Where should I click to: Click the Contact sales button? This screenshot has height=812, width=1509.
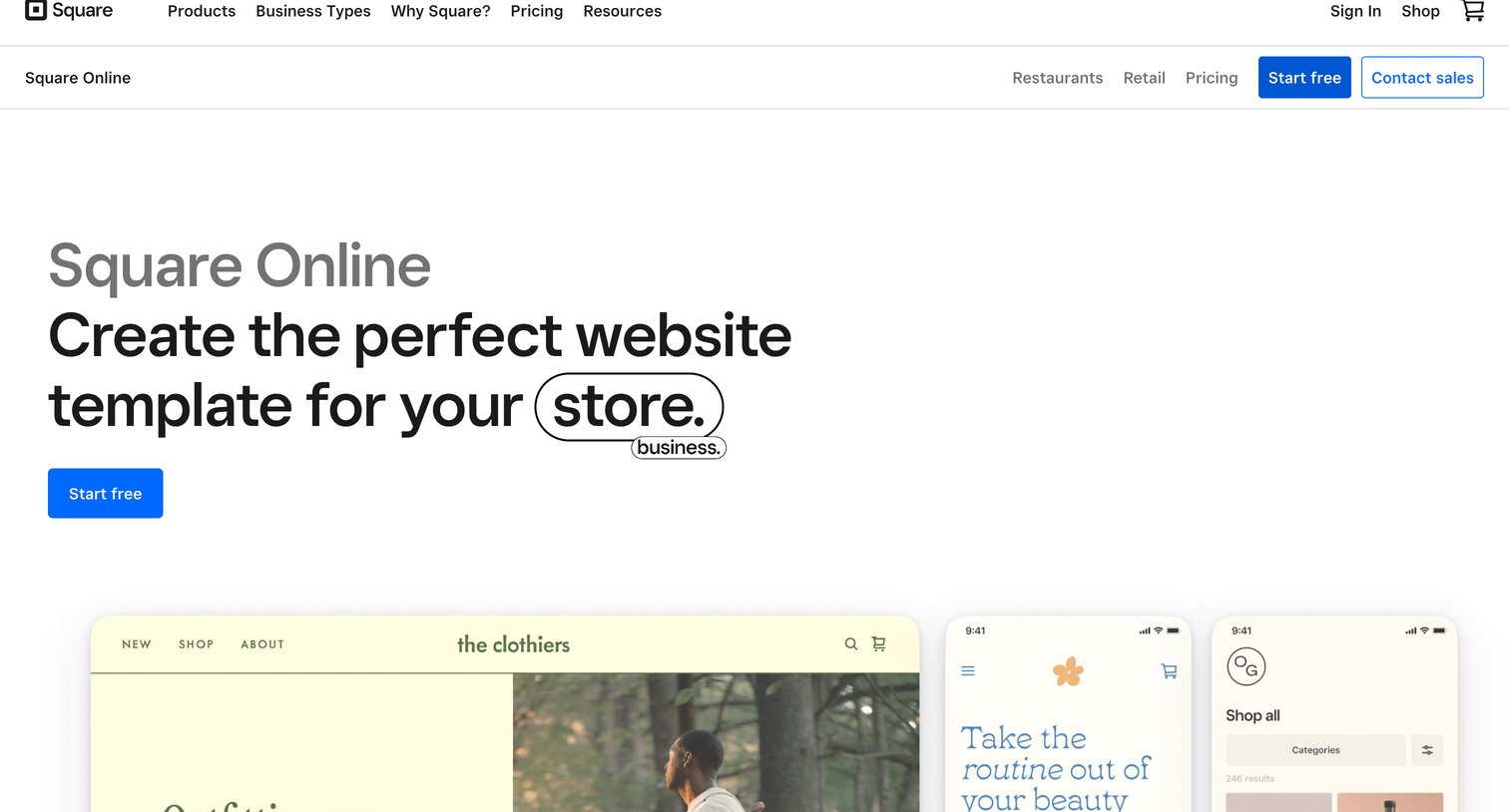[x=1422, y=78]
